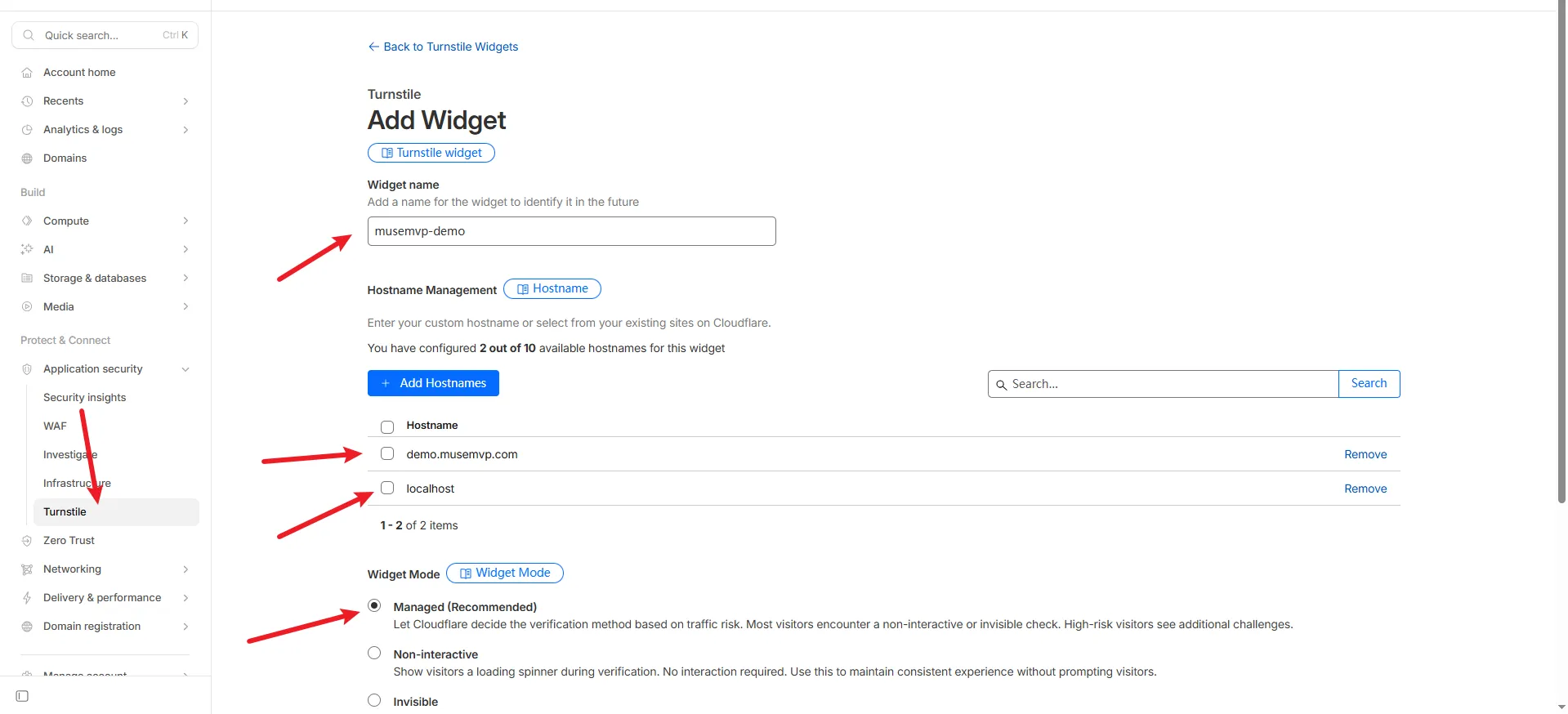Click the Account home house icon
The height and width of the screenshot is (714, 1568).
[27, 73]
